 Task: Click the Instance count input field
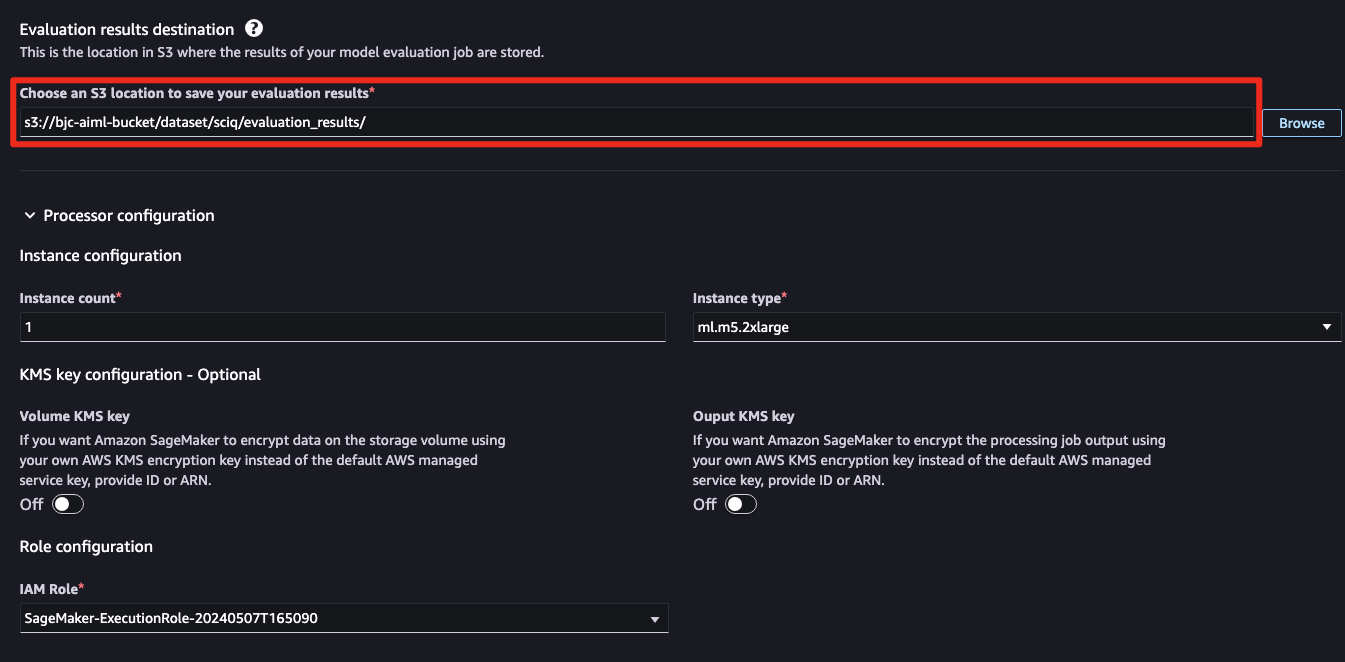(342, 327)
